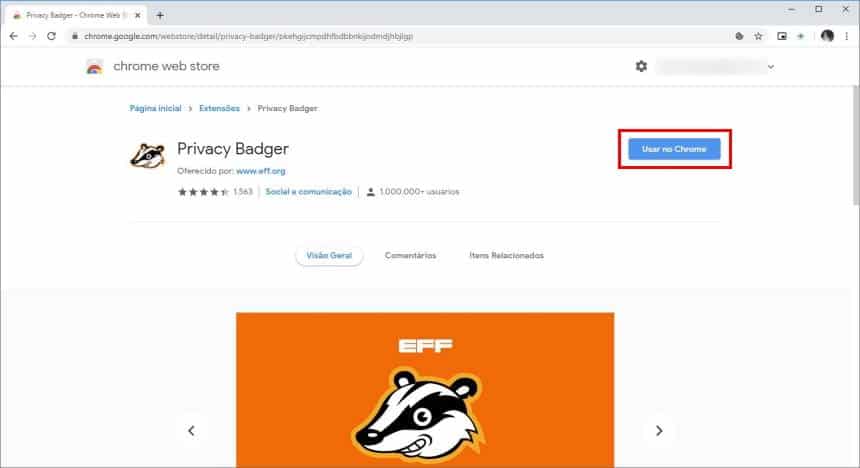Switch to the Visão Geral tab
This screenshot has width=860, height=468.
click(x=329, y=256)
